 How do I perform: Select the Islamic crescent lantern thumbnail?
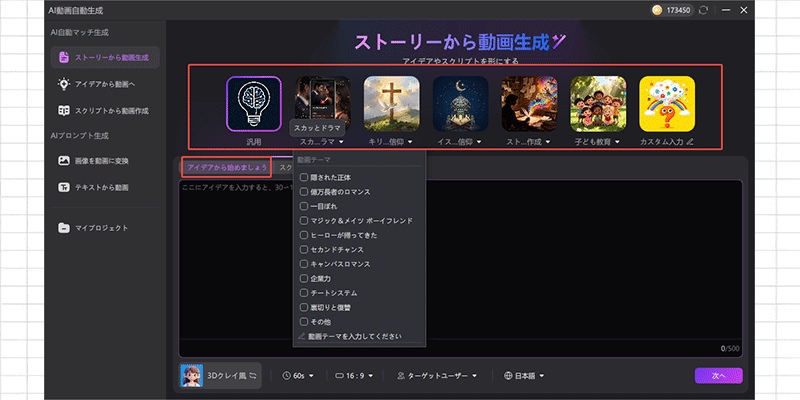tap(461, 104)
